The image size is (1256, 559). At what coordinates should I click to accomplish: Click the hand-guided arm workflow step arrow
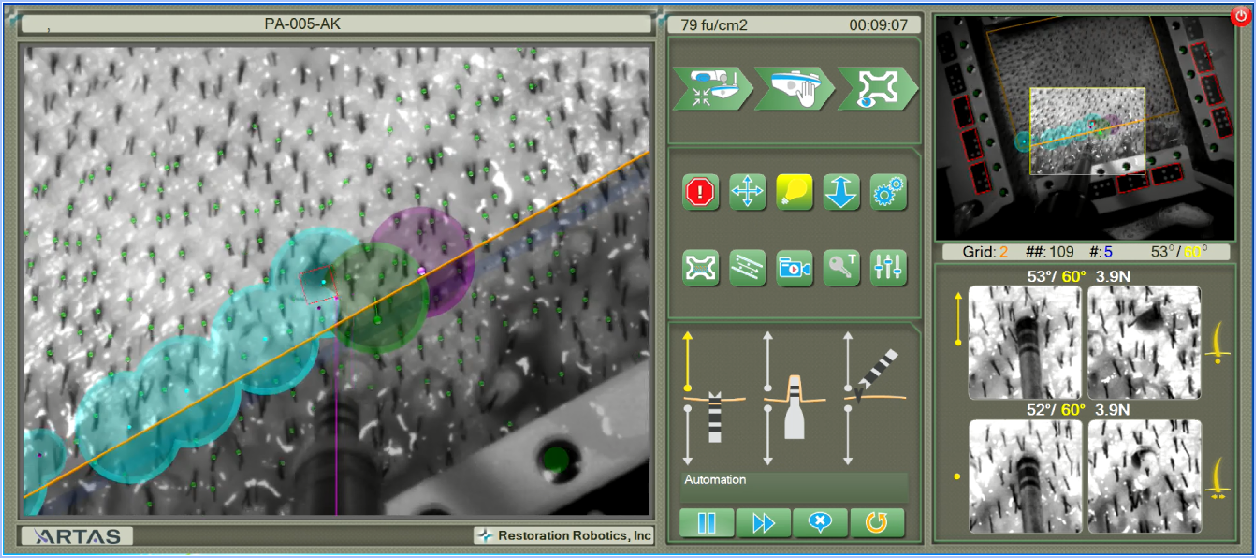point(794,89)
